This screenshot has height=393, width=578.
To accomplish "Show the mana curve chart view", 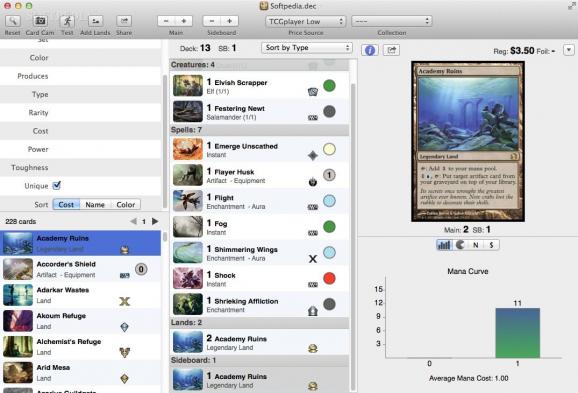I will pyautogui.click(x=444, y=245).
